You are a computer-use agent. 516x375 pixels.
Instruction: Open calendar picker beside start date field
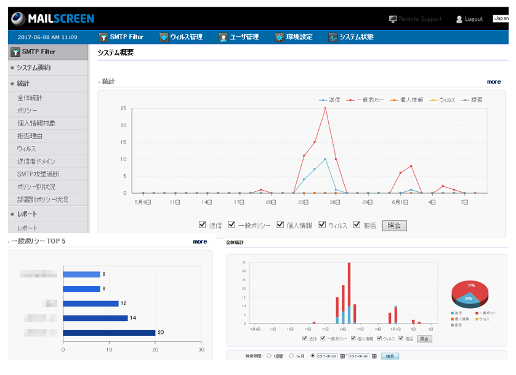(342, 356)
